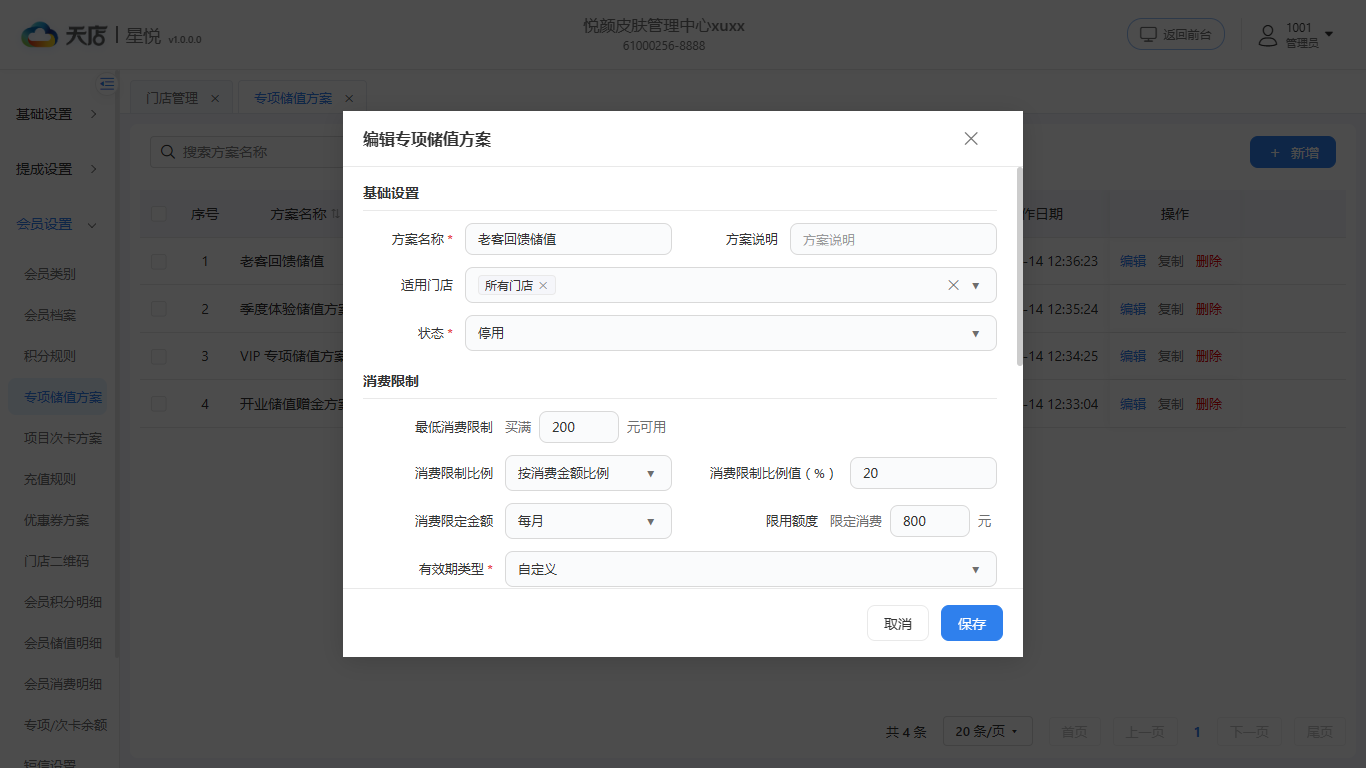Open the 20 条/页 page size selector

(987, 732)
